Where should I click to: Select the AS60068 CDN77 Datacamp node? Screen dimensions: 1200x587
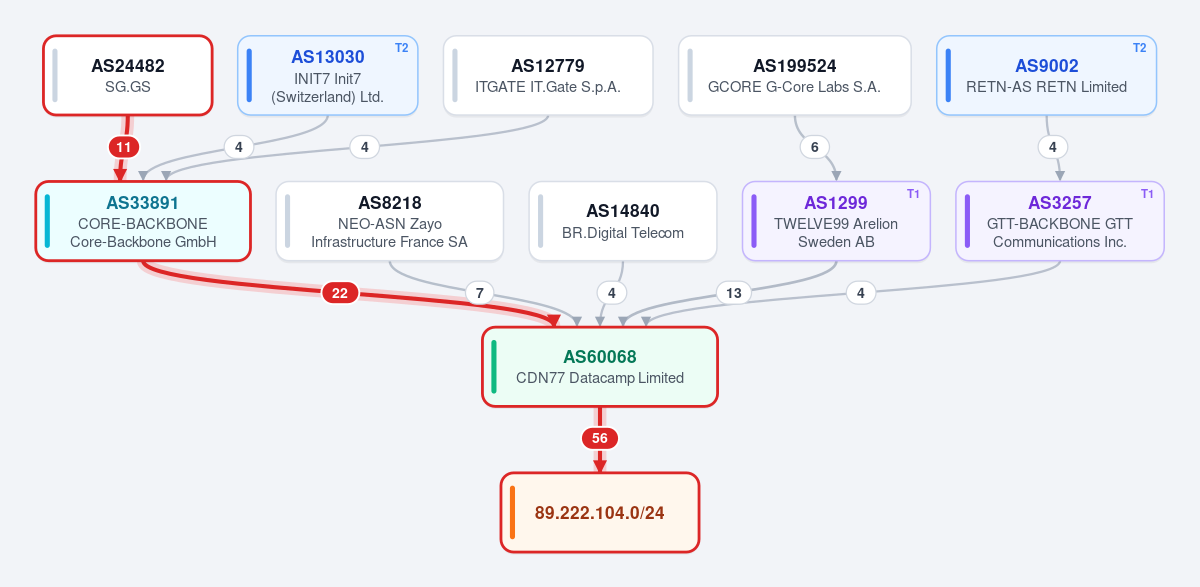click(x=600, y=367)
